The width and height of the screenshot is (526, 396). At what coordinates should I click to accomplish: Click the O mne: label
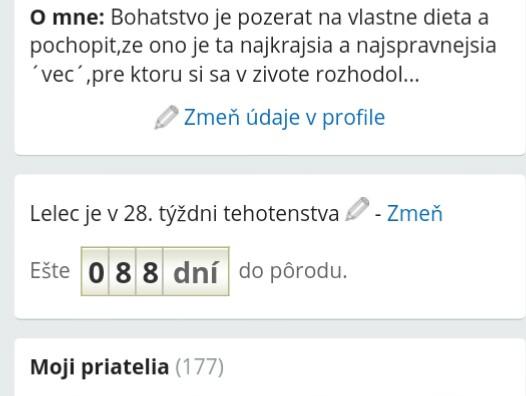coord(67,17)
